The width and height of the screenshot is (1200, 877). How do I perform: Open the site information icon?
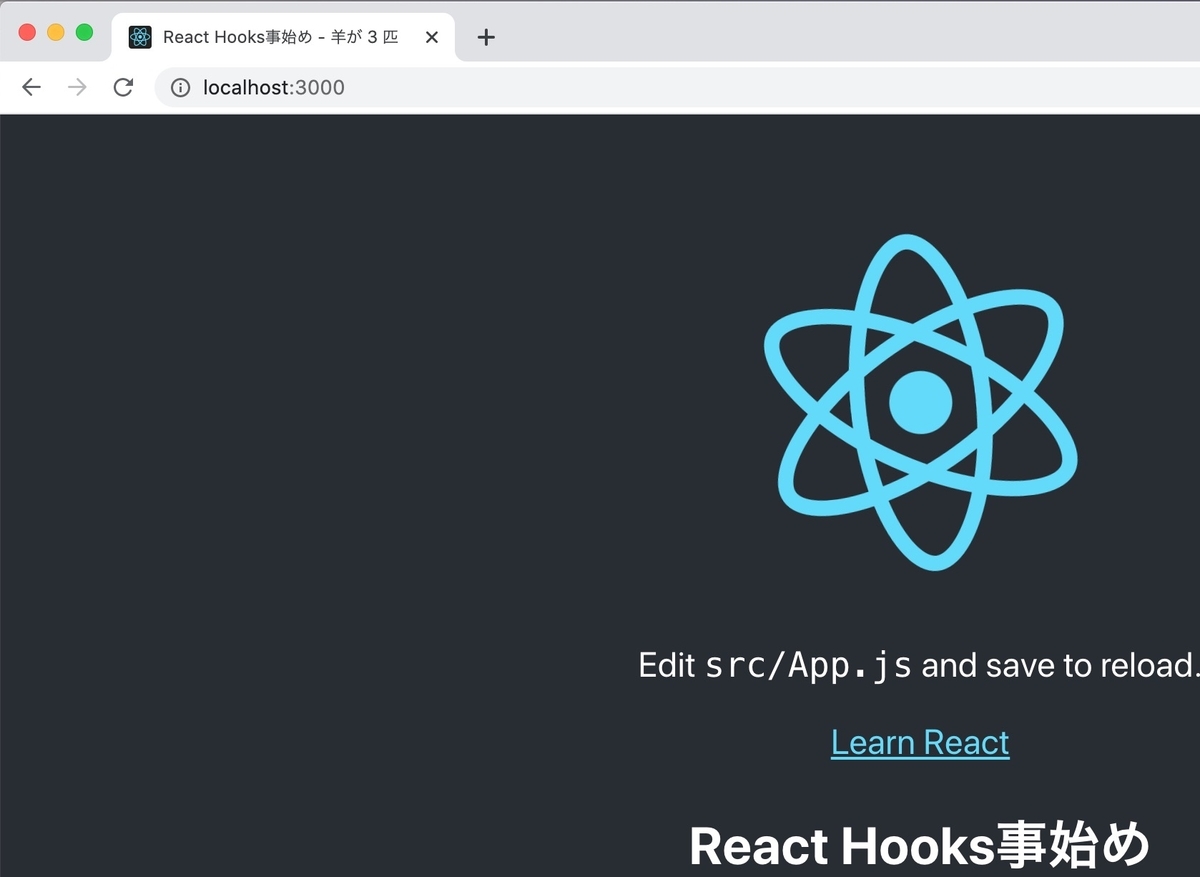(x=180, y=88)
